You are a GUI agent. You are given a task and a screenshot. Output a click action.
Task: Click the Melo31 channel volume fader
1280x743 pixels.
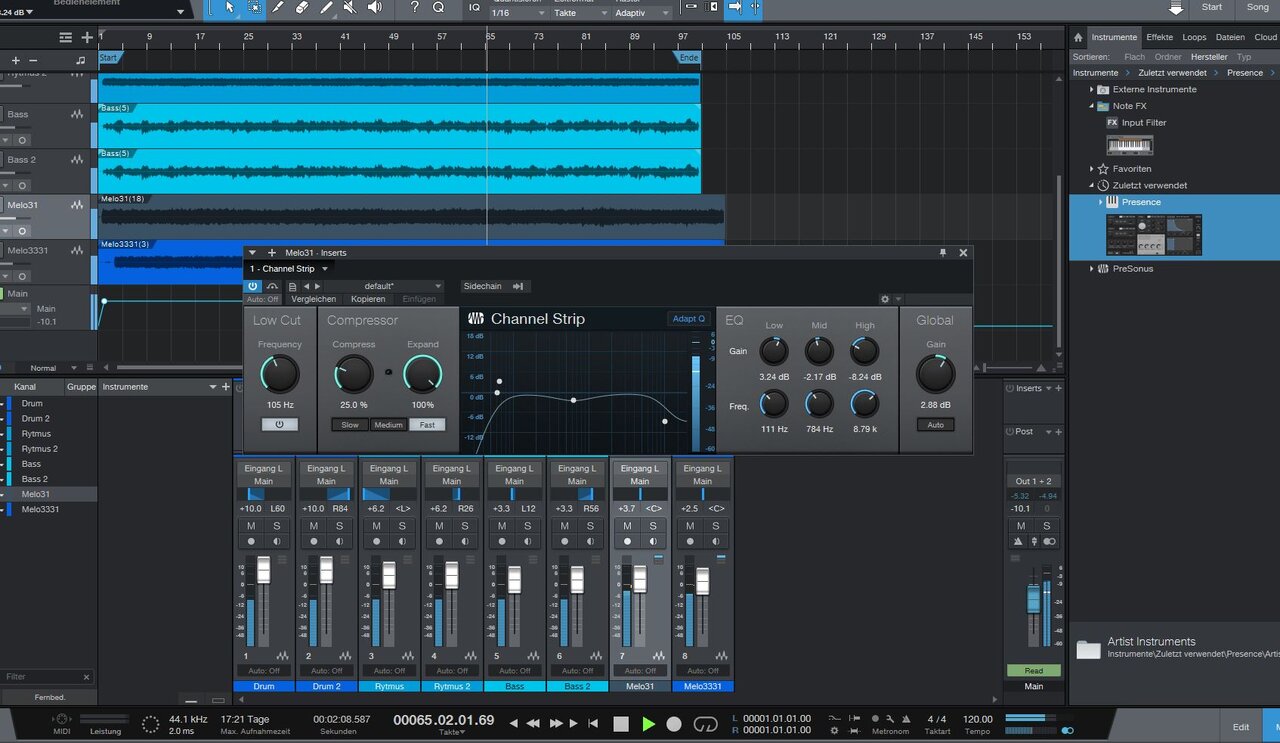coord(640,579)
